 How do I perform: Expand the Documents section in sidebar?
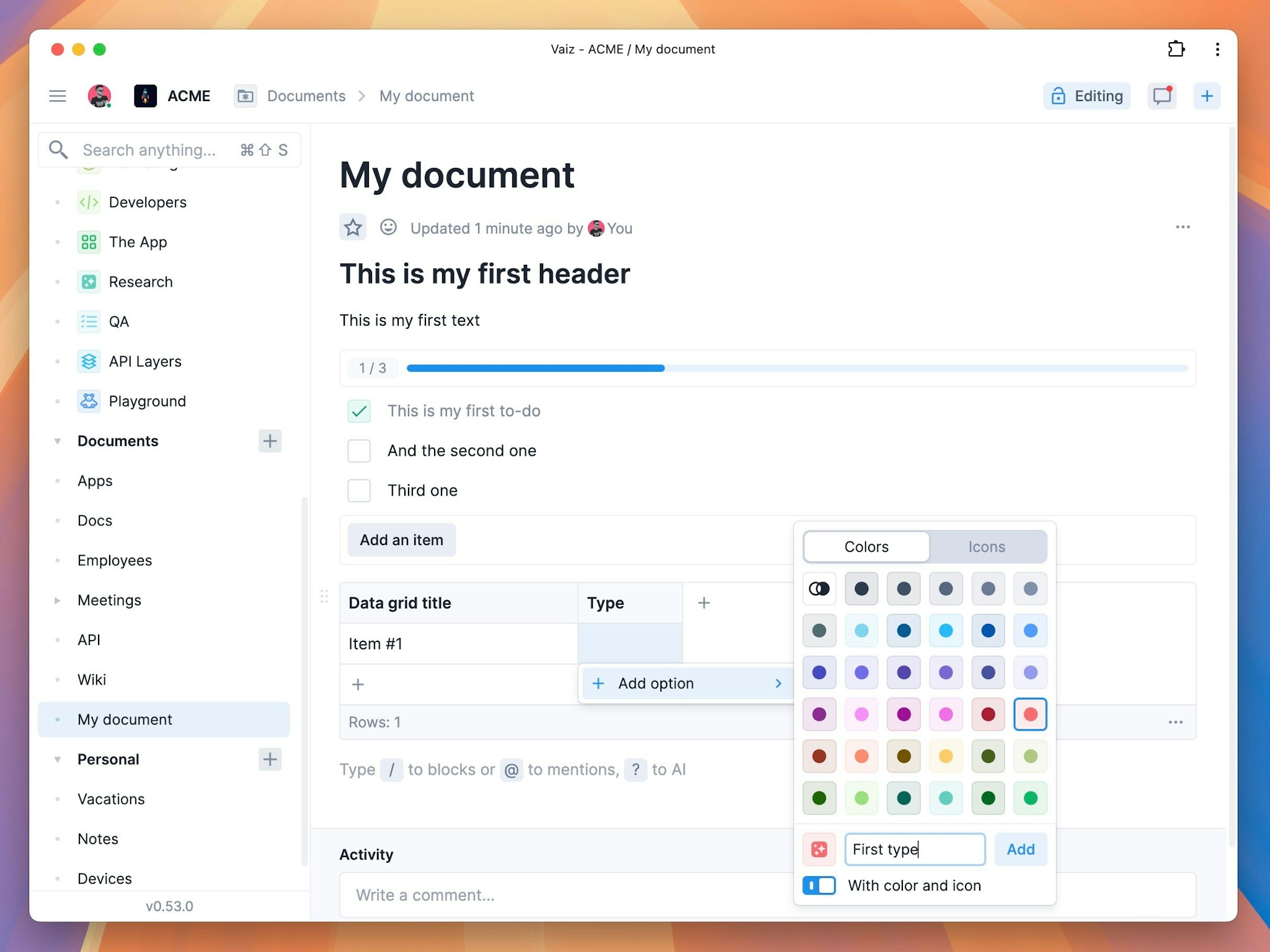coord(58,441)
